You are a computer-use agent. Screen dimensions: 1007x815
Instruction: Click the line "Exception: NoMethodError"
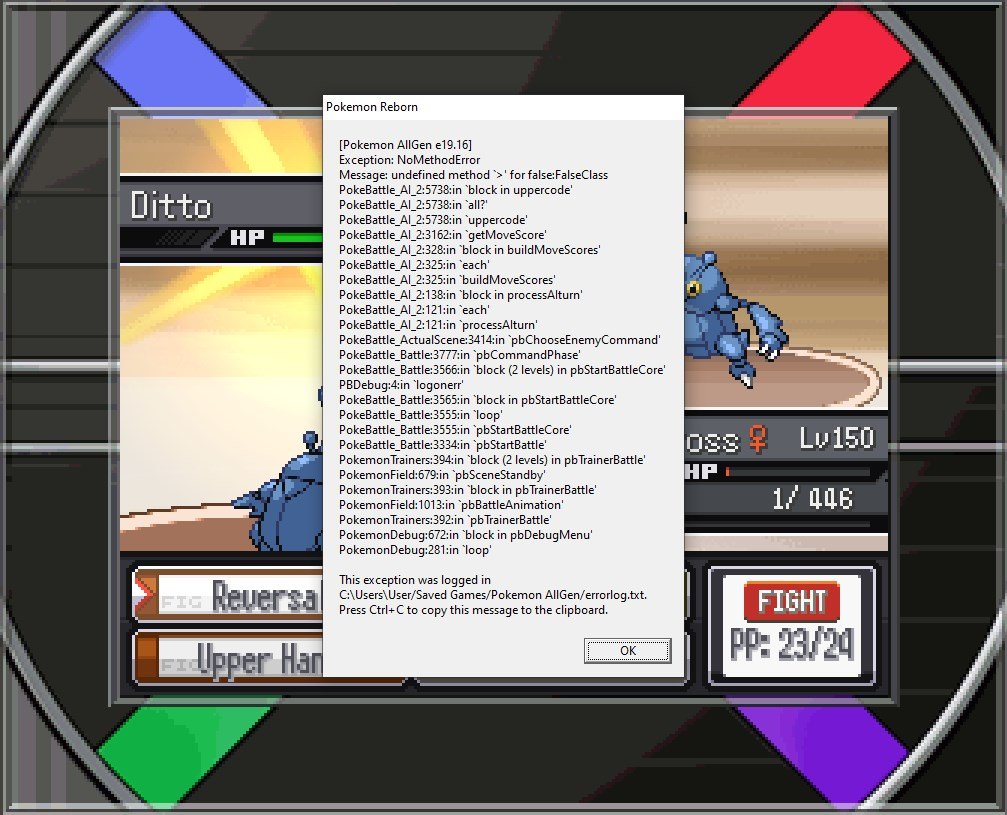(409, 159)
